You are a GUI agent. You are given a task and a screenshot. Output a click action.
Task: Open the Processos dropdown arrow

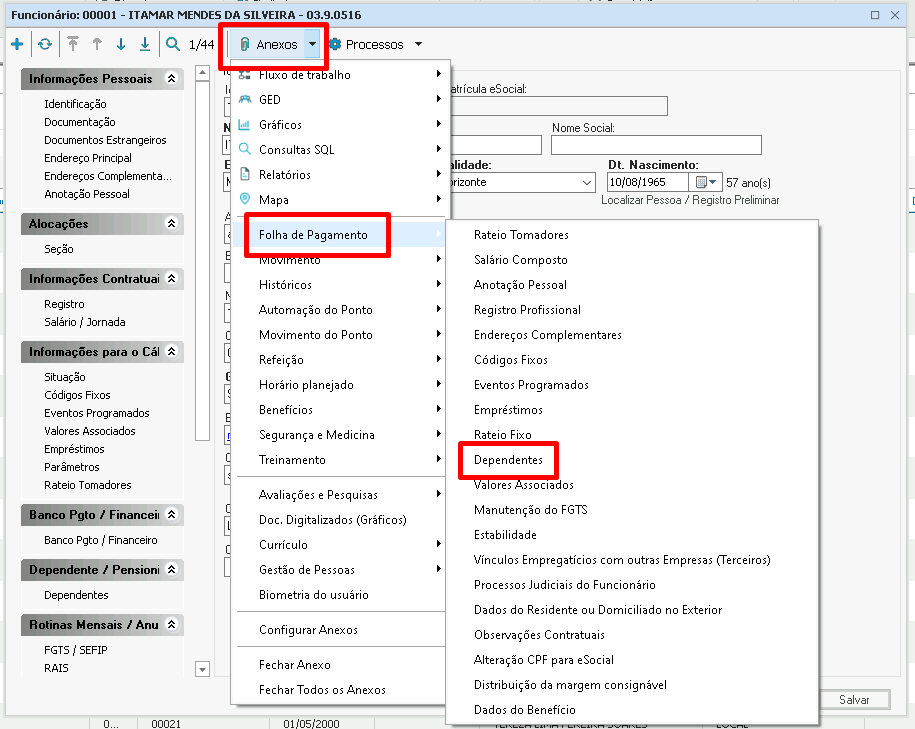(x=418, y=44)
